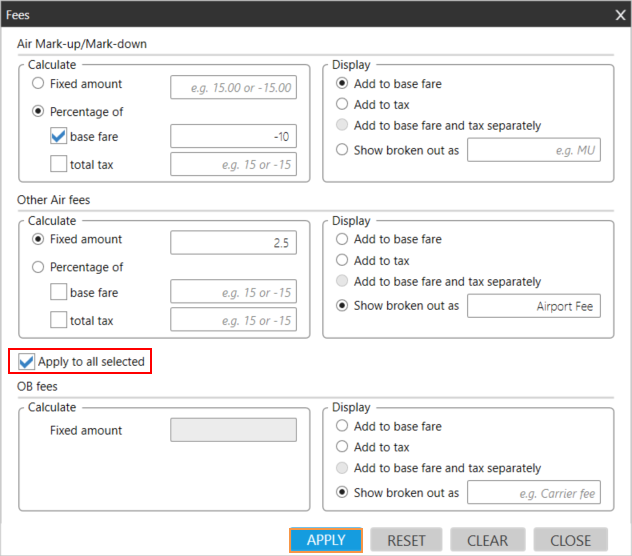The height and width of the screenshot is (556, 632).
Task: Click the OB fees Carrier fee label field
Action: click(534, 493)
